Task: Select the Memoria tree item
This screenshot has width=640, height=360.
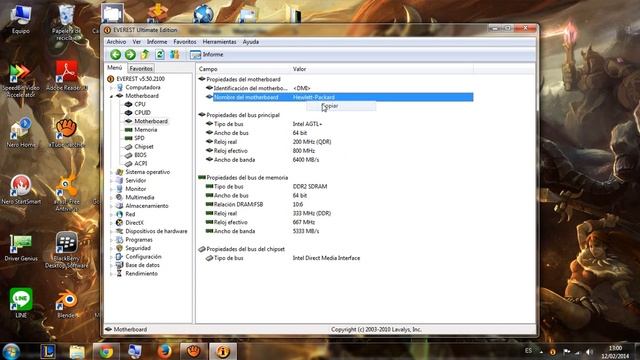Action: [145, 129]
